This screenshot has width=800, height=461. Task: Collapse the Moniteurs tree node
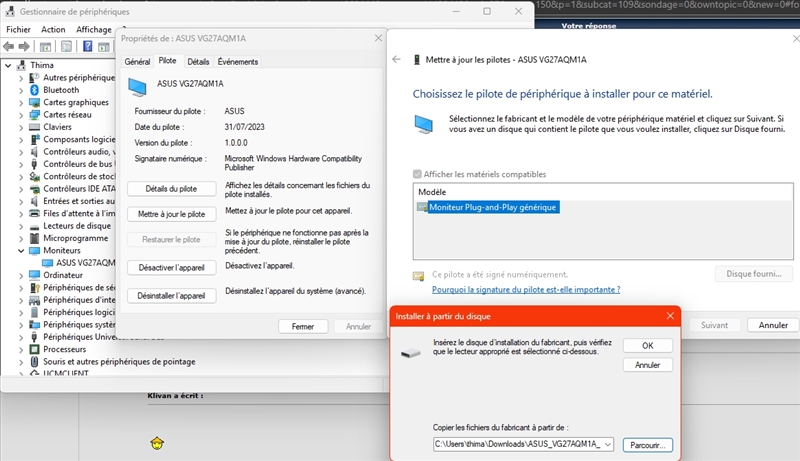21,250
